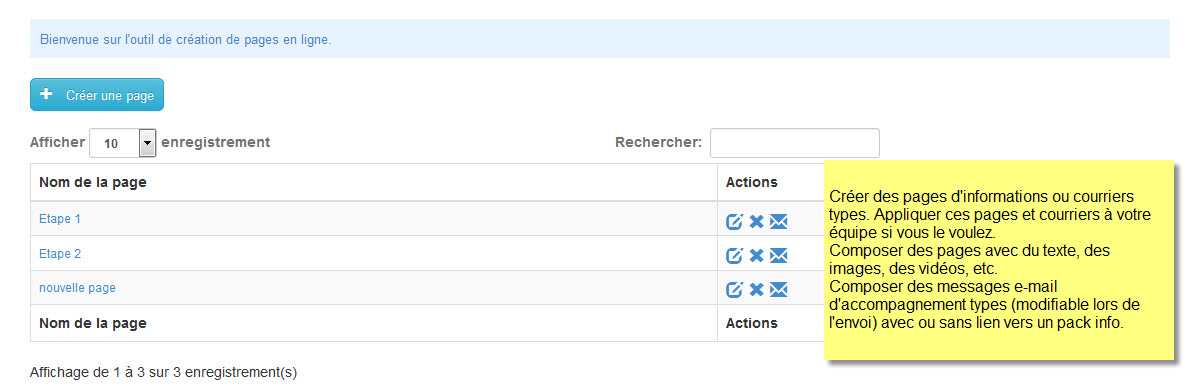Delete the Etape 1 page
The width and height of the screenshot is (1200, 387).
pos(757,222)
